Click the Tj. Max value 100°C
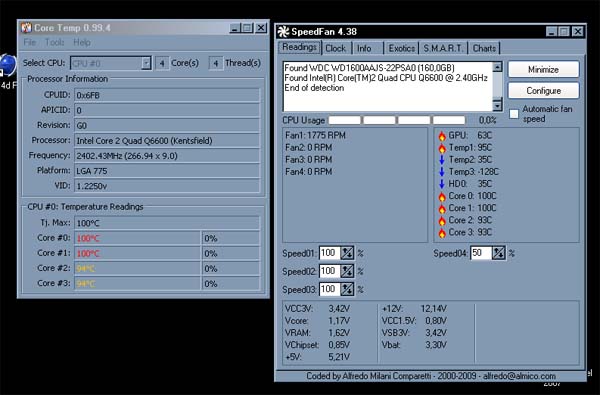The height and width of the screenshot is (395, 600). (x=167, y=224)
